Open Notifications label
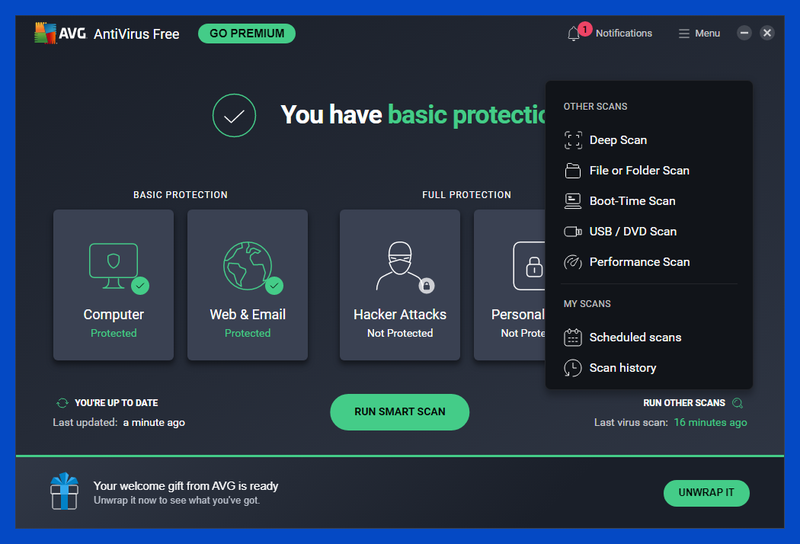 [x=623, y=34]
